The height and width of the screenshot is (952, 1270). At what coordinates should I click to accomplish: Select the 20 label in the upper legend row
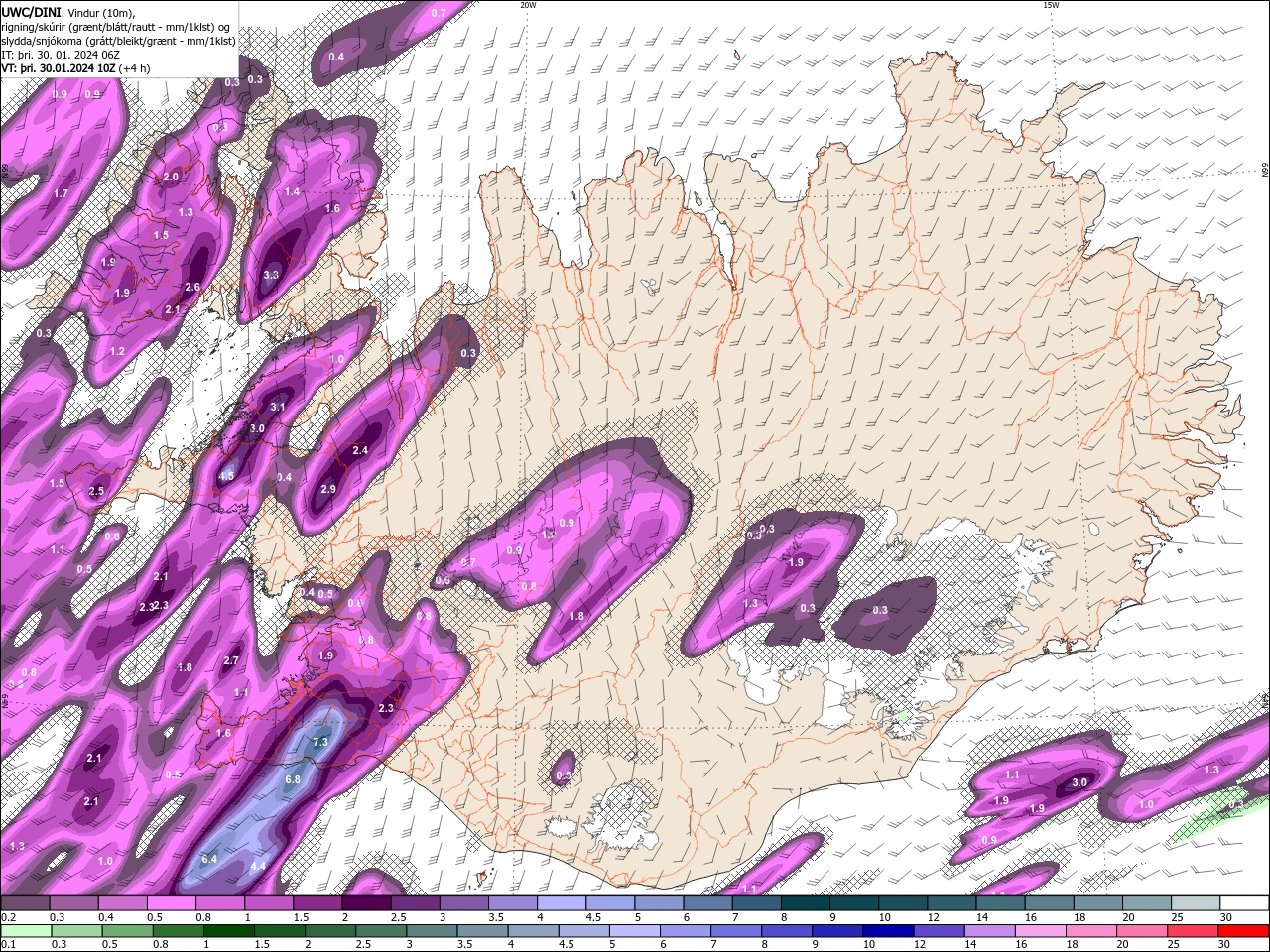coord(1128,917)
